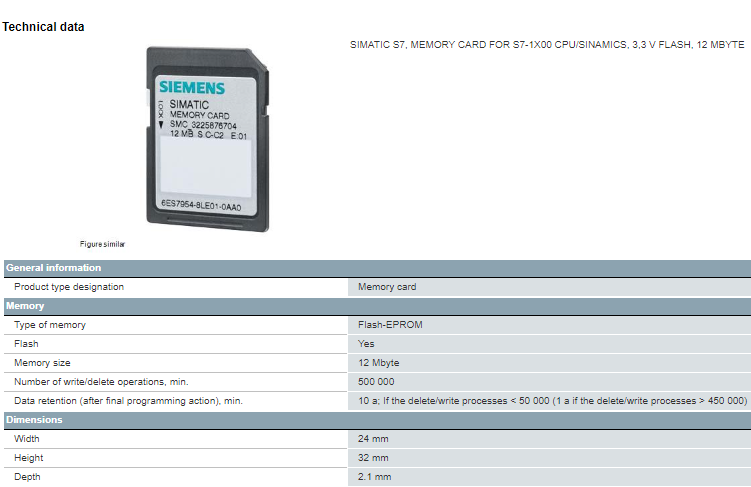Click the 'Technical data' heading
Image resolution: width=751 pixels, height=487 pixels.
tap(43, 27)
